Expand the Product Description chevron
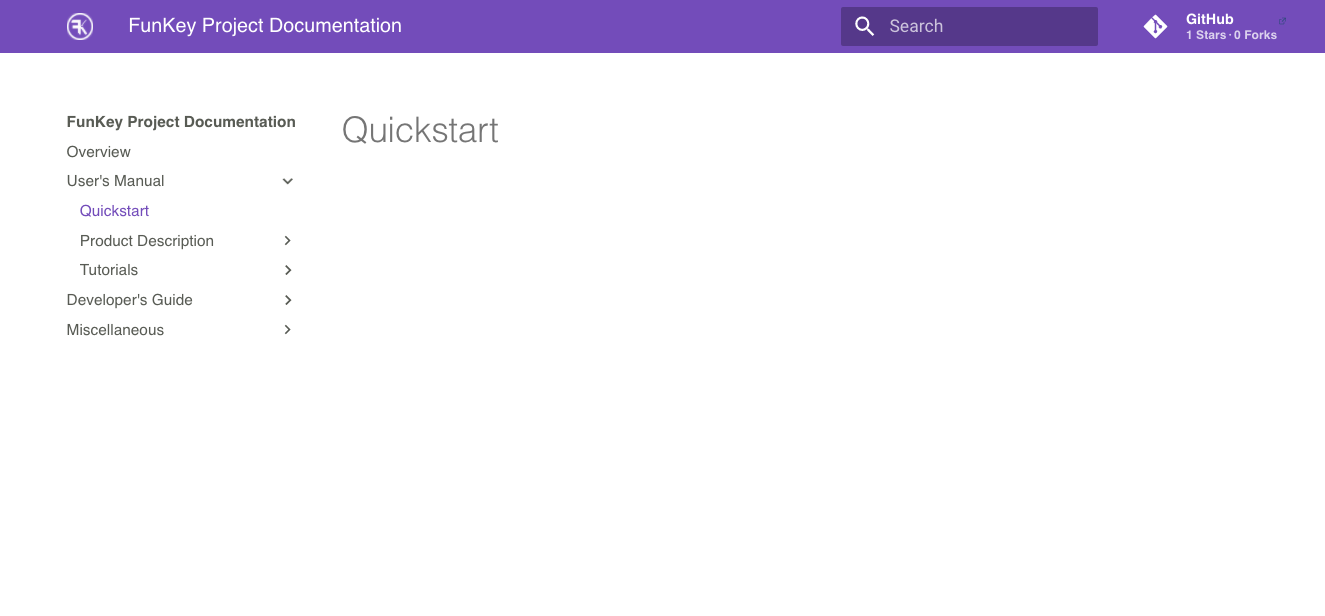This screenshot has width=1325, height=616. pos(288,241)
